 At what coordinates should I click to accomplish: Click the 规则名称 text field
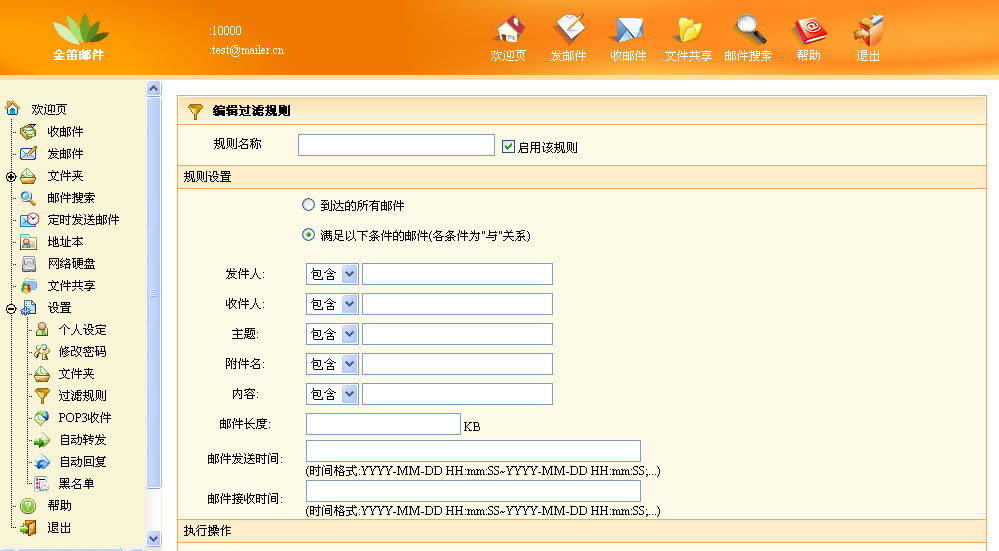pos(396,146)
